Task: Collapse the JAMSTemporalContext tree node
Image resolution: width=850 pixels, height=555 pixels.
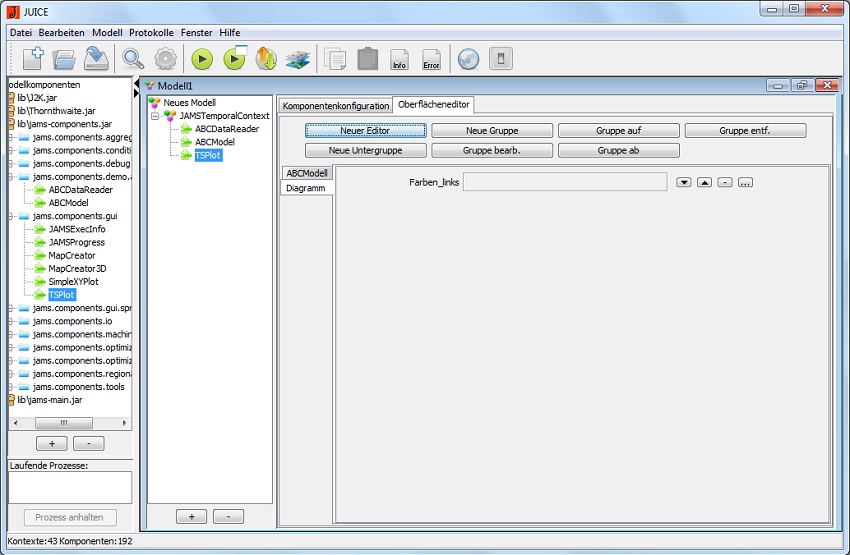Action: pyautogui.click(x=156, y=116)
